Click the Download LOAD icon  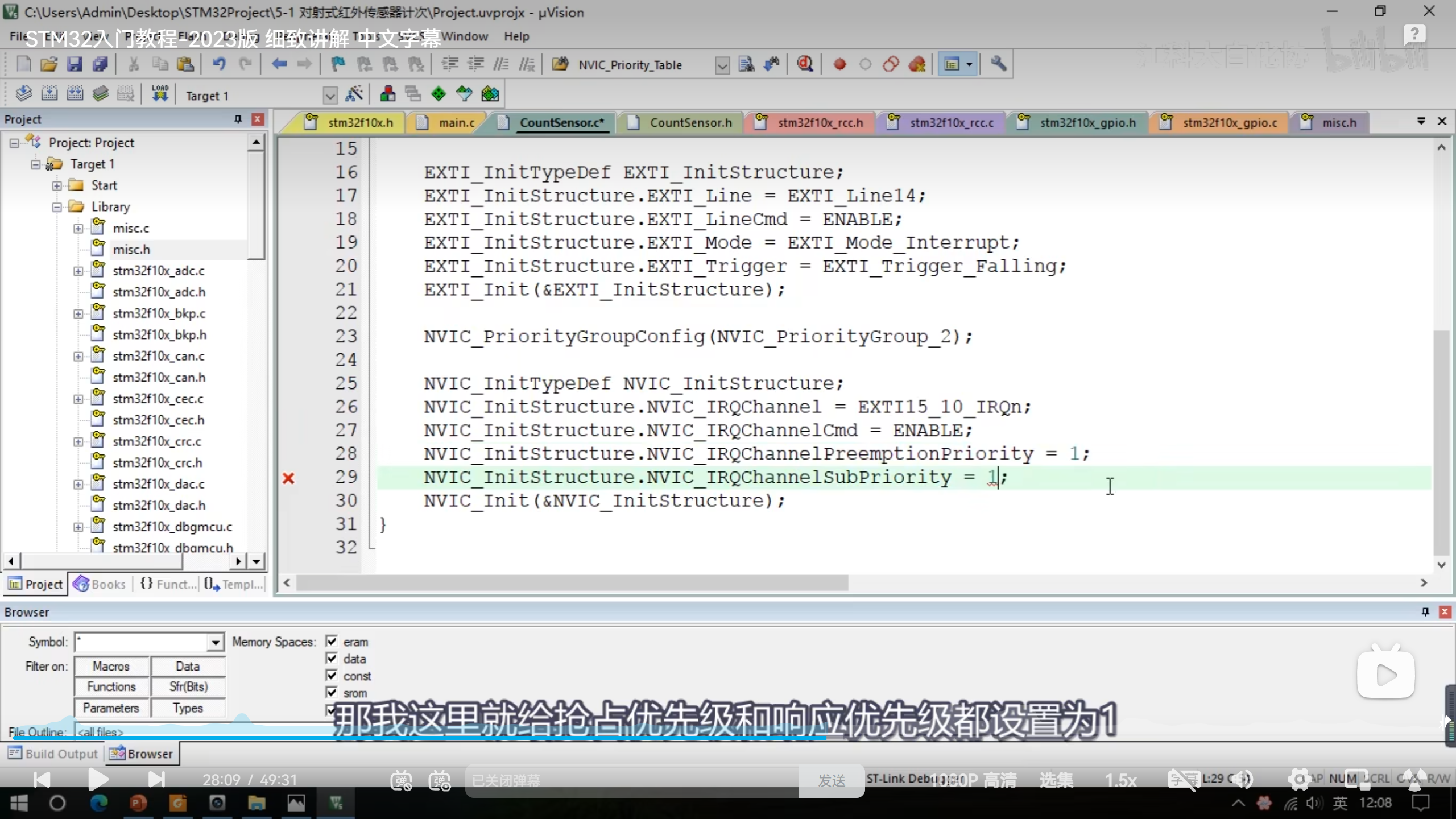(160, 94)
